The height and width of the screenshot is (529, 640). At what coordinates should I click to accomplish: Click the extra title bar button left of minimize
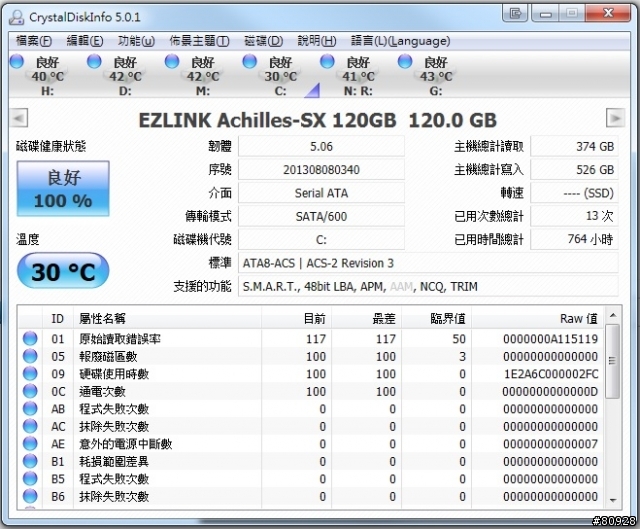point(515,14)
